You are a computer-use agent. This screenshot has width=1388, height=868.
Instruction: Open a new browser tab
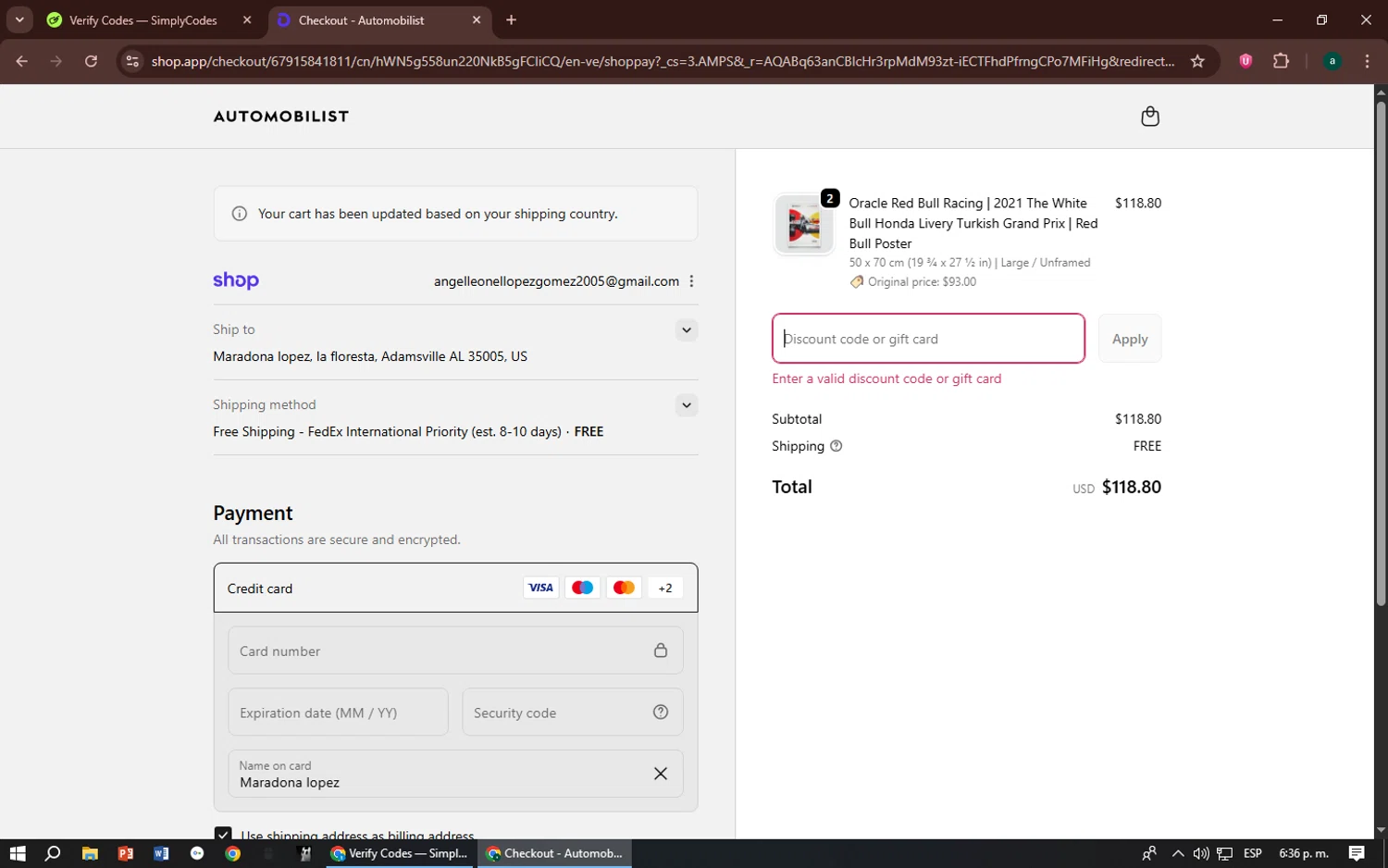click(511, 19)
